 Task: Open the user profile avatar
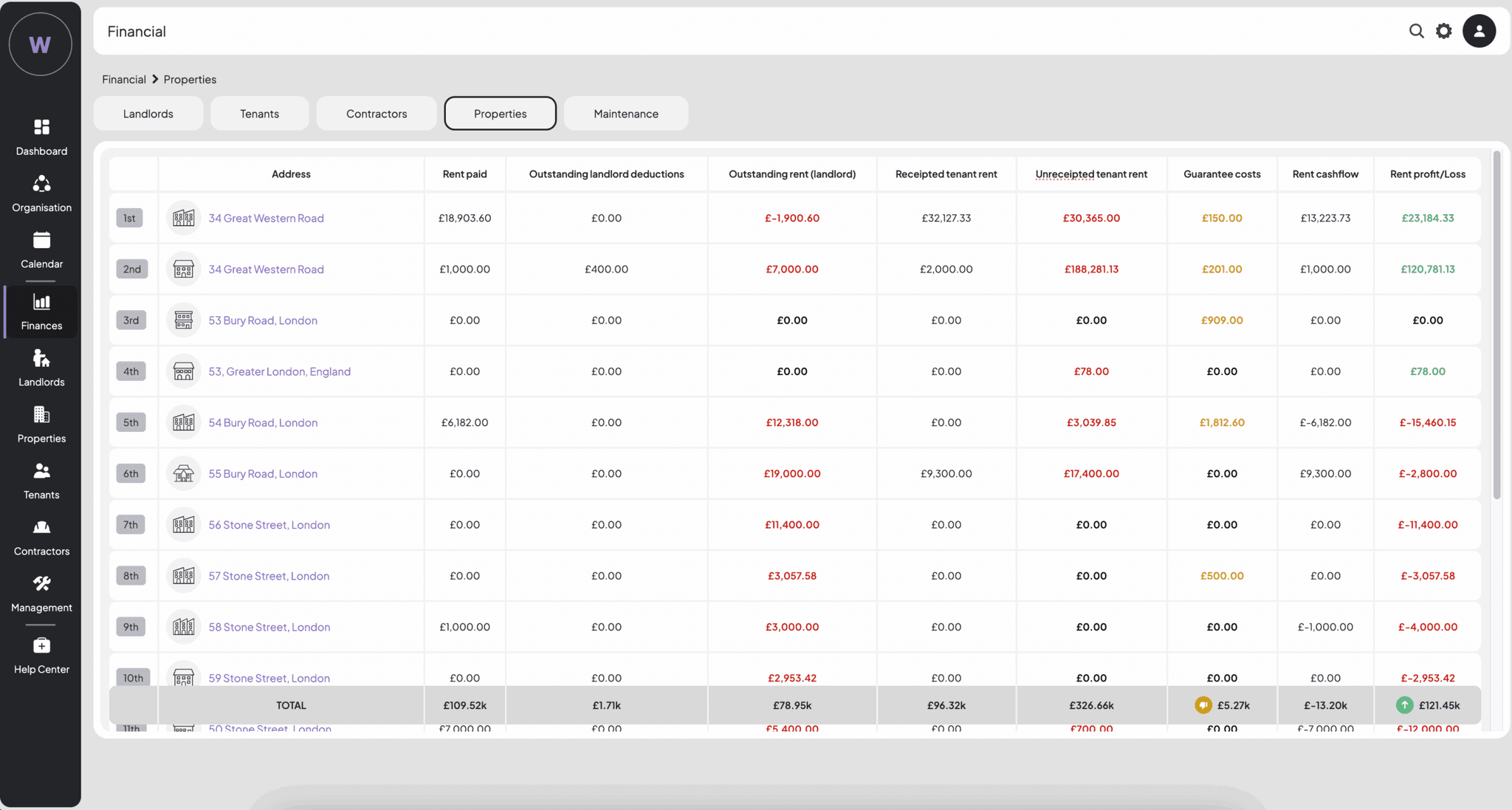point(1479,31)
